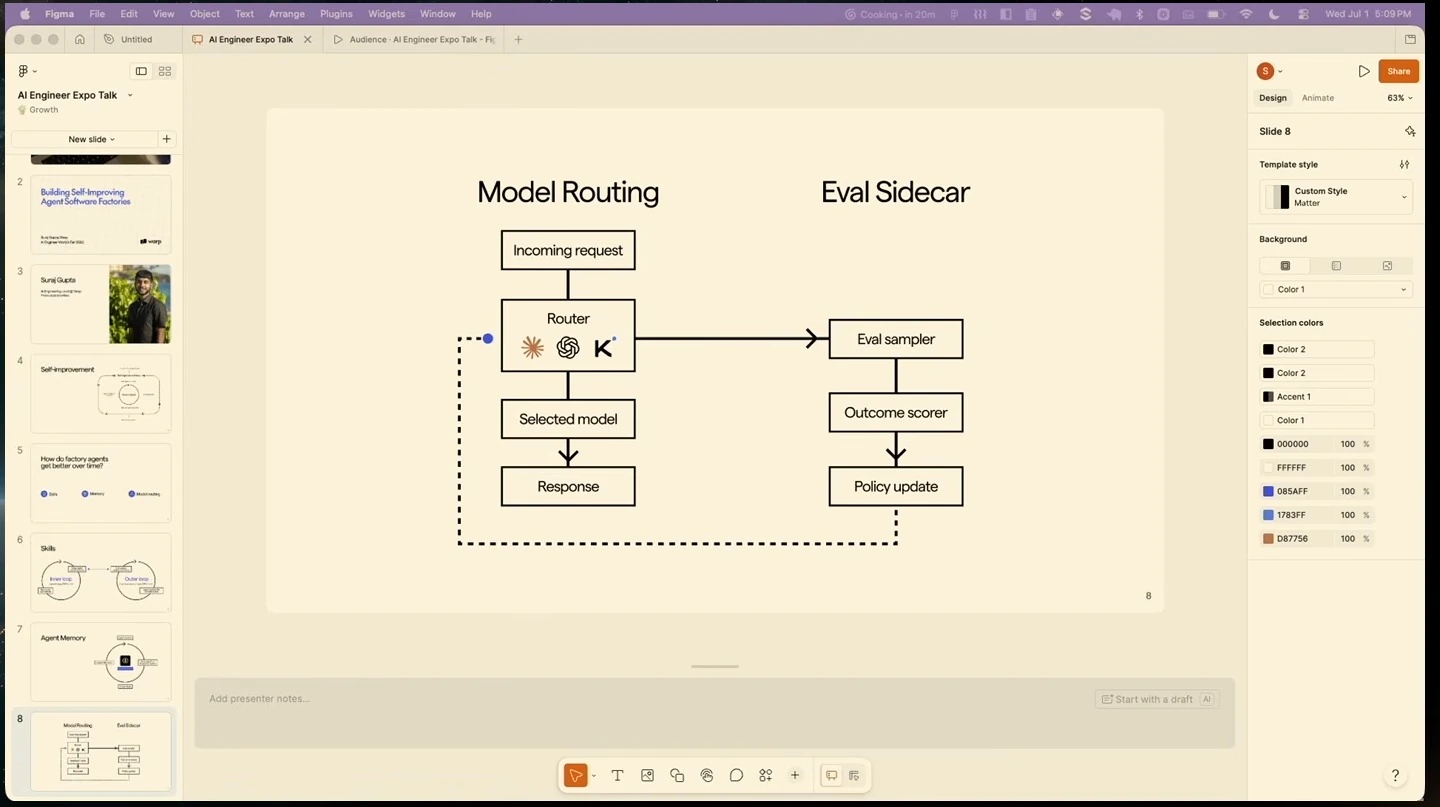Open the move tool variants chevron
The width and height of the screenshot is (1440, 807).
[593, 776]
